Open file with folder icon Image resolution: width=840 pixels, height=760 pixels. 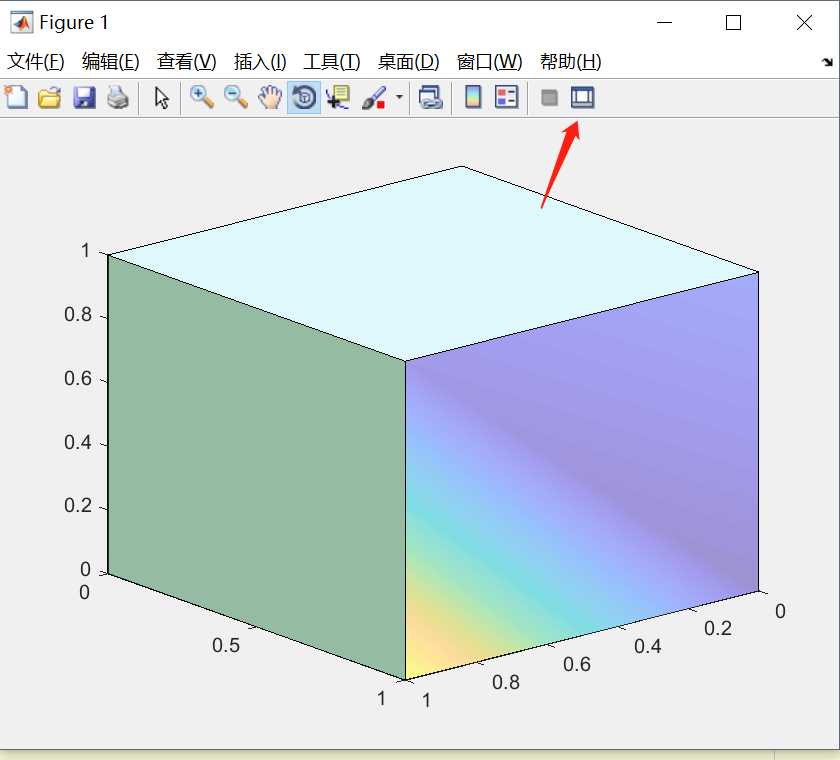tap(50, 98)
